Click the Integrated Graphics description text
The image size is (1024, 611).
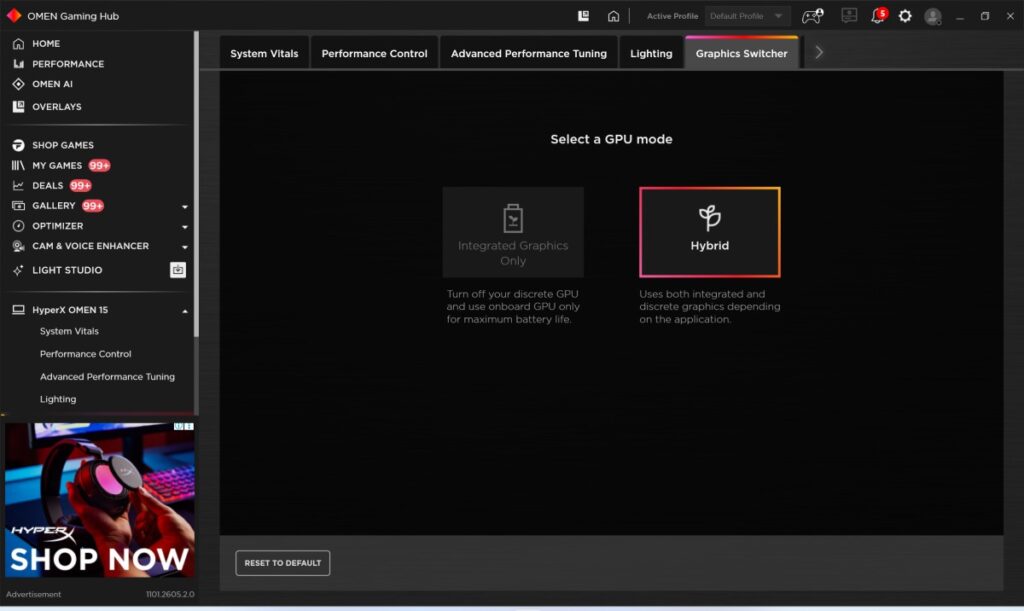[513, 307]
